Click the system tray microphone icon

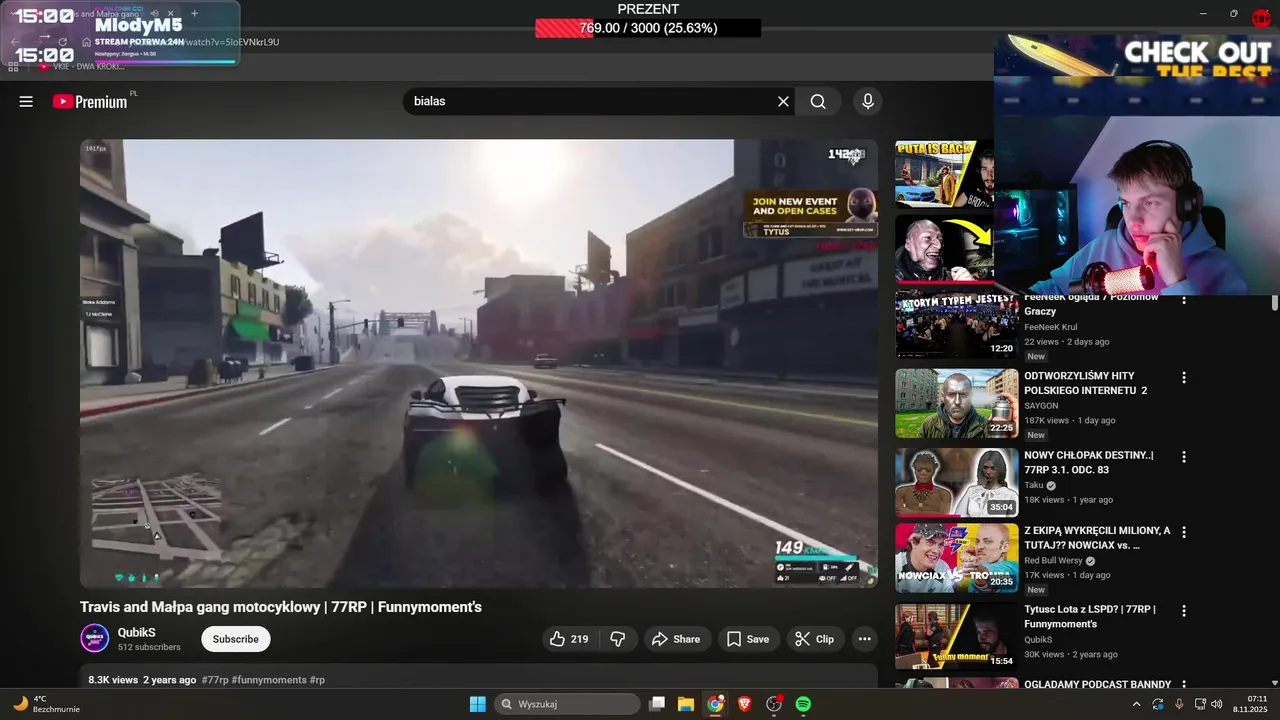tap(1179, 704)
